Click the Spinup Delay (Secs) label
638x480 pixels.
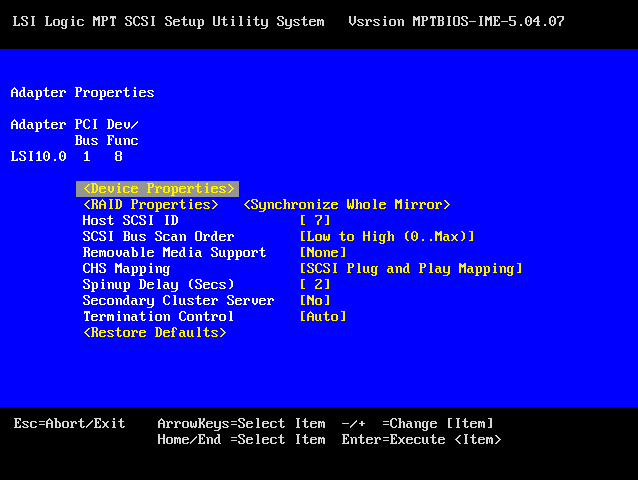click(x=158, y=285)
